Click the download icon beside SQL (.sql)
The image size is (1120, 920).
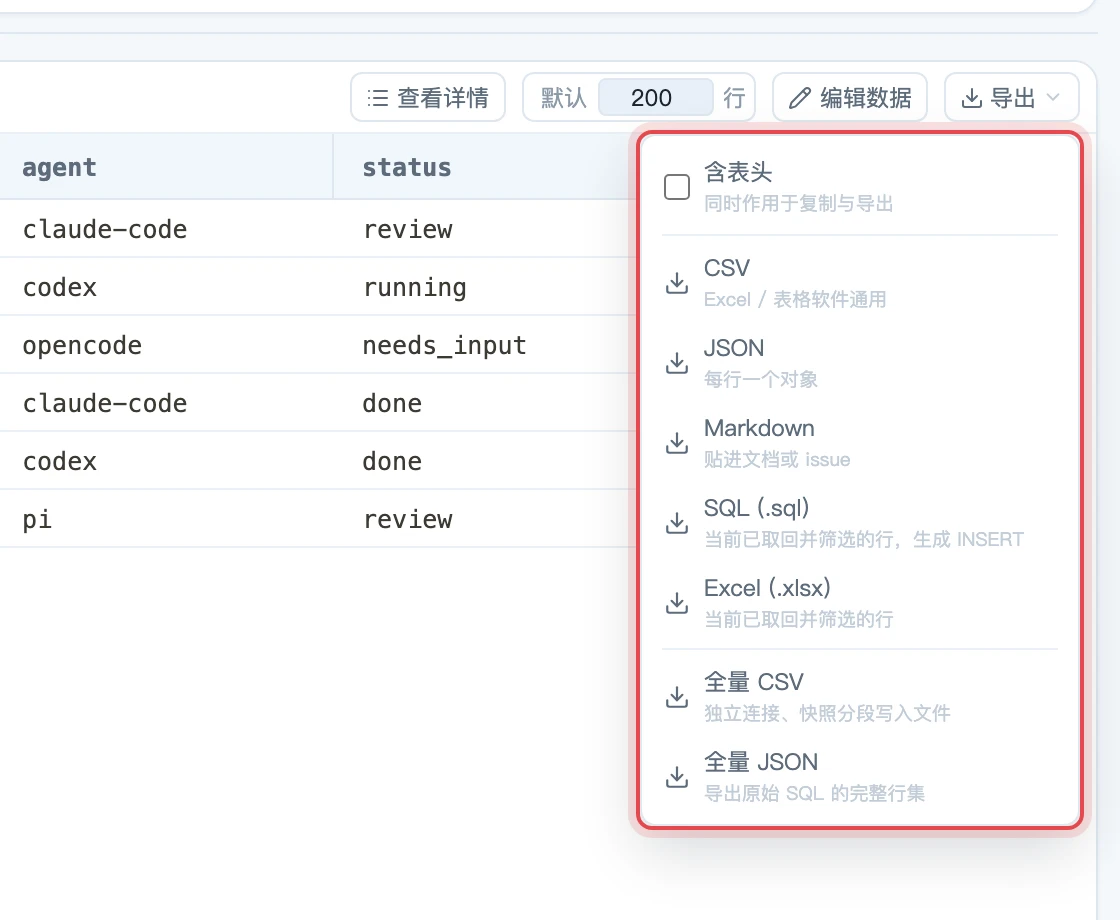click(676, 523)
